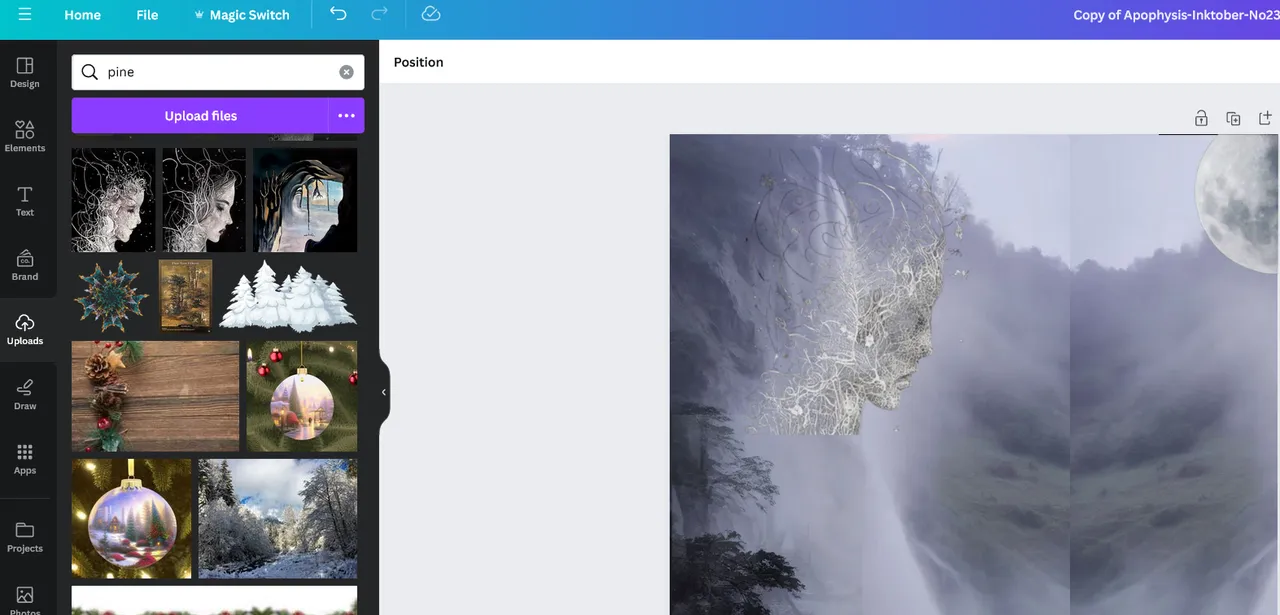Select the white line-art woman face thumbnail
The height and width of the screenshot is (615, 1280).
coord(113,200)
